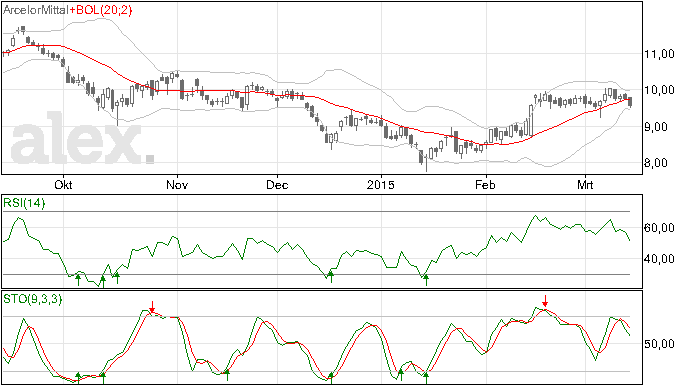Click the red sell arrow in STO after Feb
This screenshot has height=387, width=690.
pyautogui.click(x=545, y=301)
